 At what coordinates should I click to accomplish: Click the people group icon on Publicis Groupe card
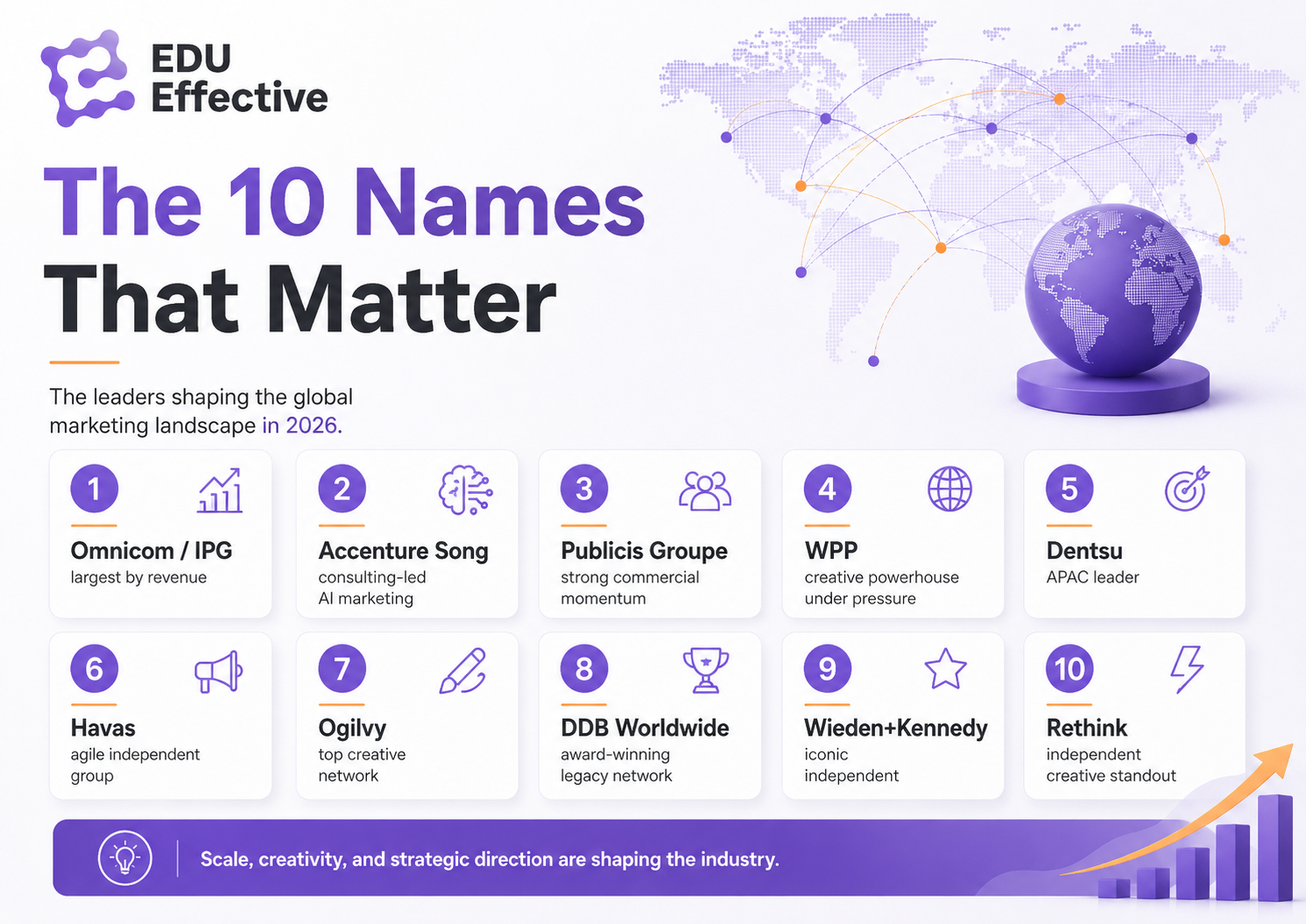[705, 490]
